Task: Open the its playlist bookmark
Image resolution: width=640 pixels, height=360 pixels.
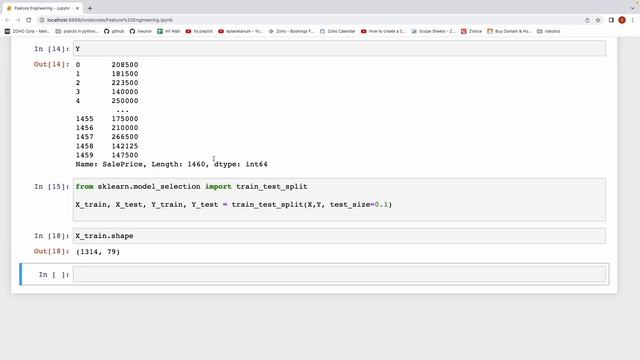Action: 199,31
